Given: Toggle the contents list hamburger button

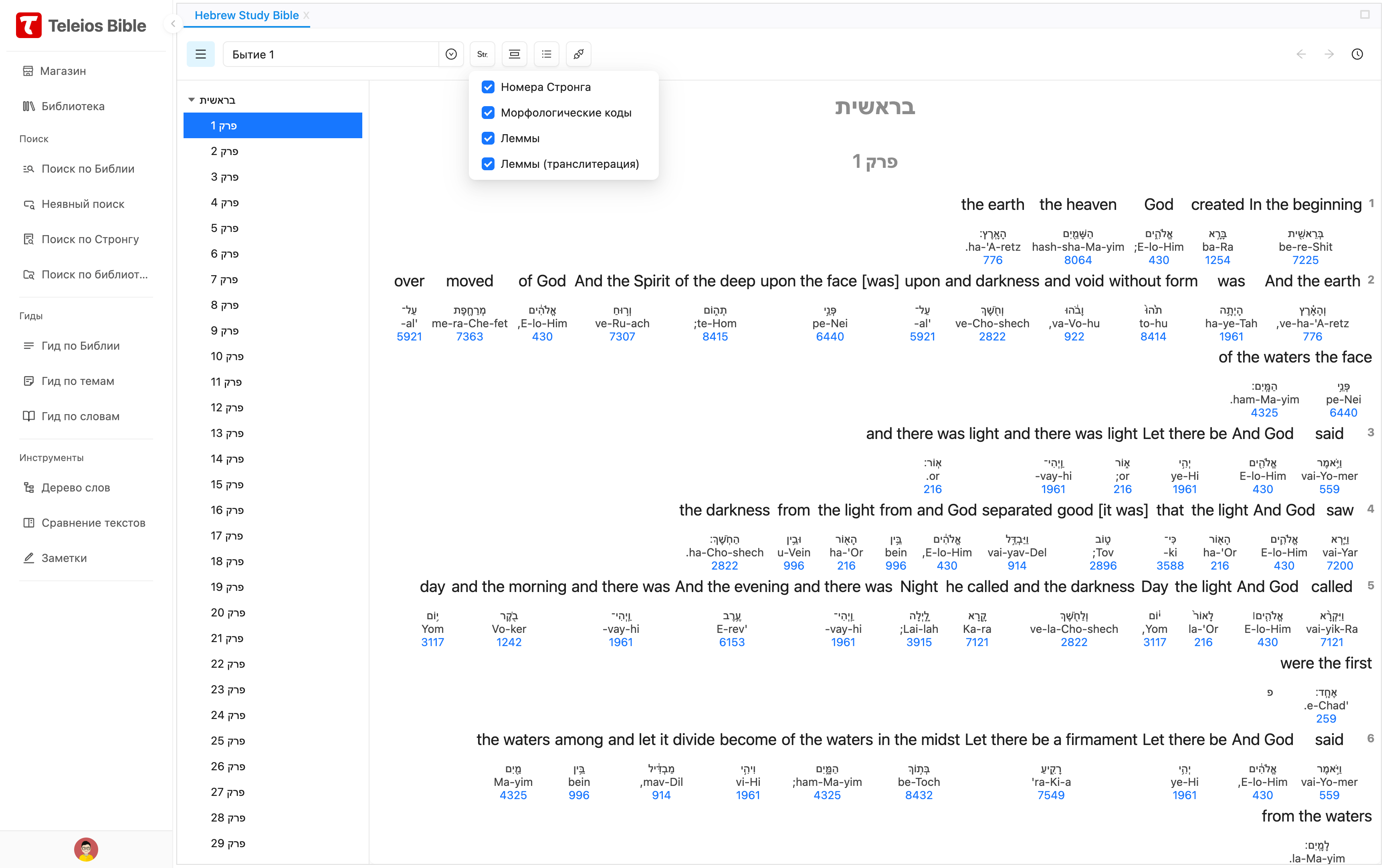Looking at the screenshot, I should [x=200, y=54].
